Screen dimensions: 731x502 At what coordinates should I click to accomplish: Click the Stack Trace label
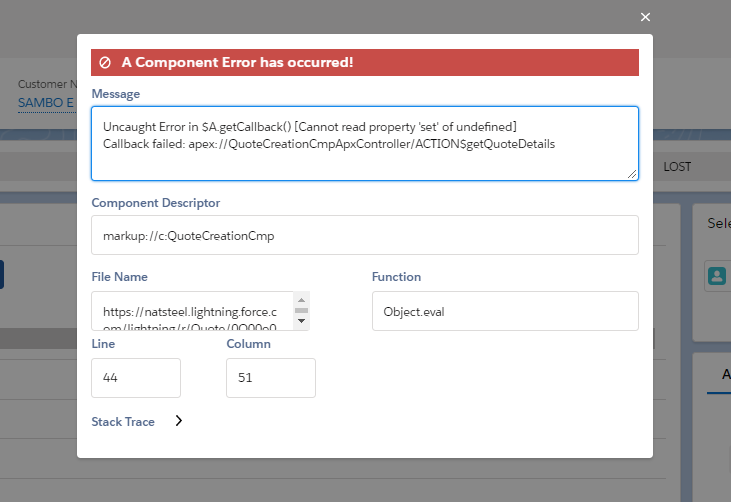(123, 422)
